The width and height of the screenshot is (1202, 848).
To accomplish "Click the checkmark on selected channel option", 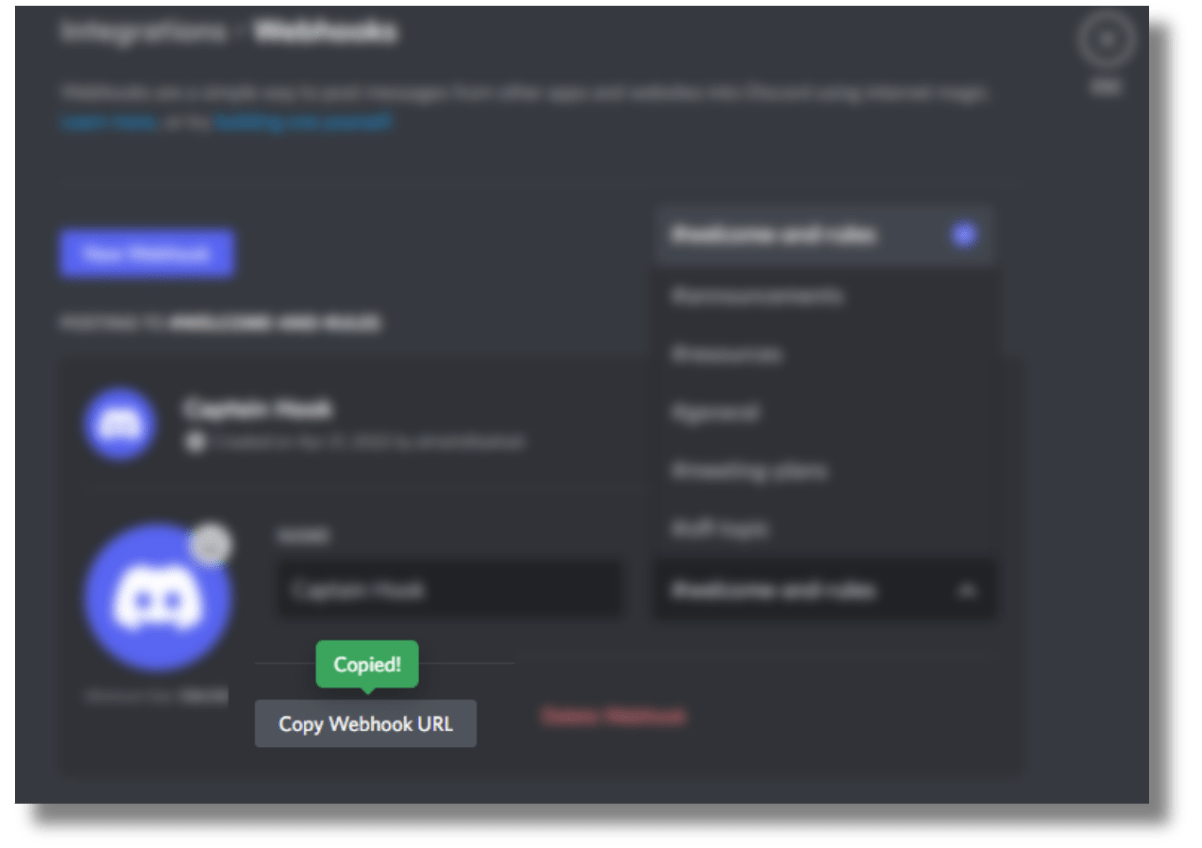I will coord(963,236).
